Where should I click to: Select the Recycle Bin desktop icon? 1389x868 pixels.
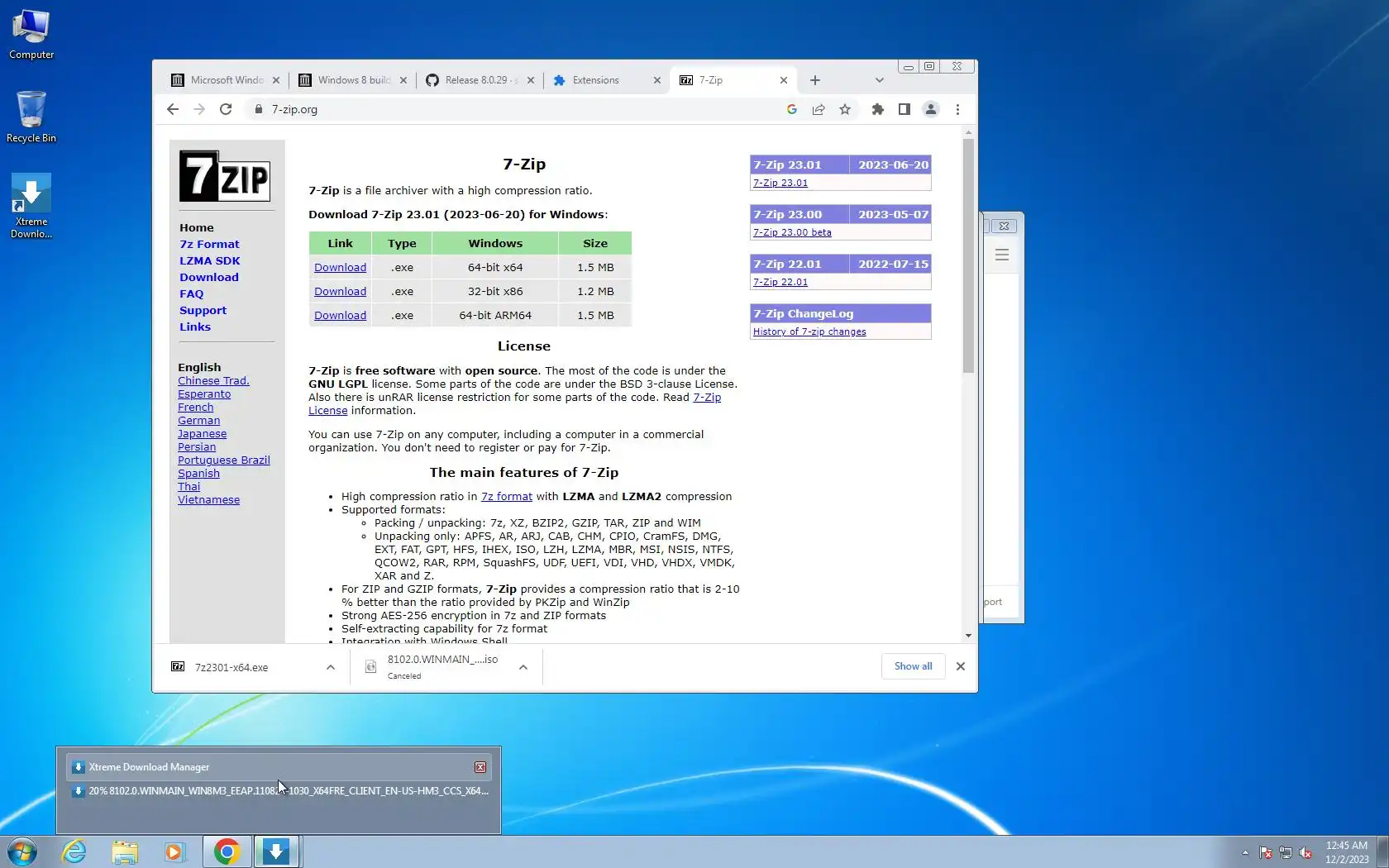(x=31, y=117)
